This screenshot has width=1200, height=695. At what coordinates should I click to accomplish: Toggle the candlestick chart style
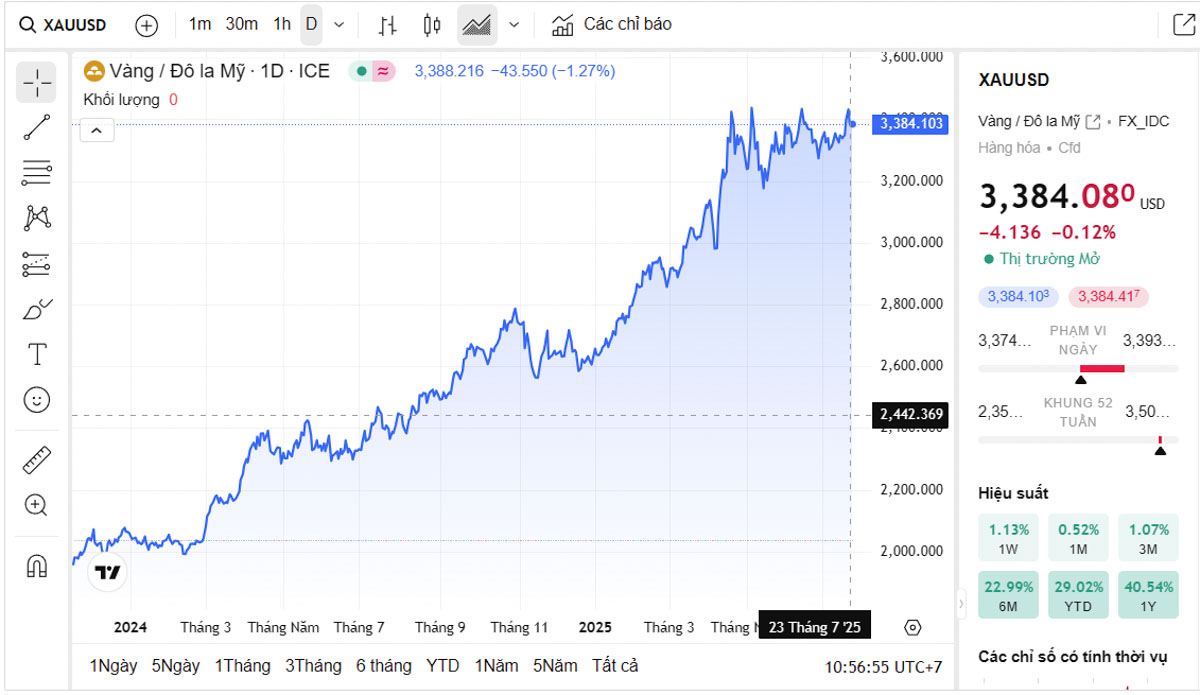click(x=432, y=25)
